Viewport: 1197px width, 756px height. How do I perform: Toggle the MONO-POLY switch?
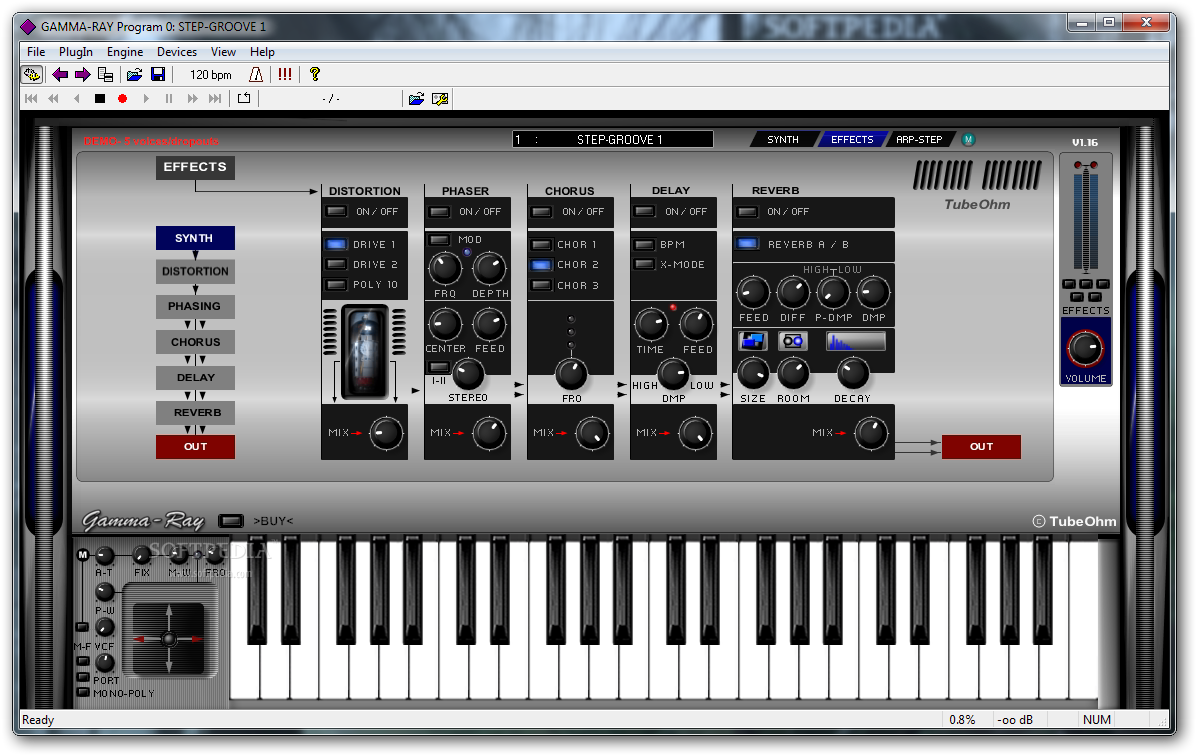coord(83,693)
